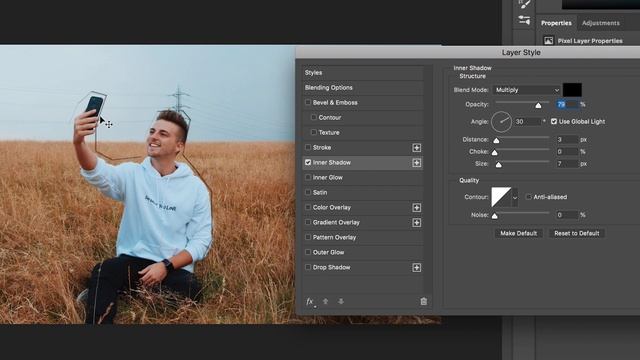Enable the Gradient Overlay checkbox
Screen dimensions: 640x360
(308, 222)
